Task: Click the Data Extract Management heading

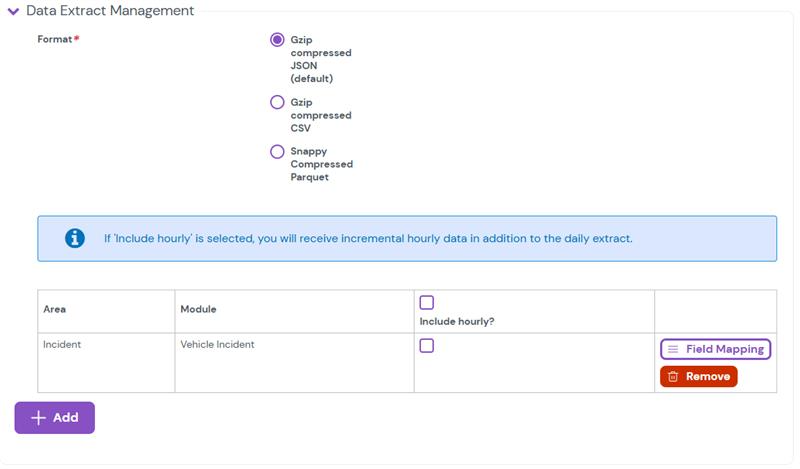Action: (x=110, y=11)
